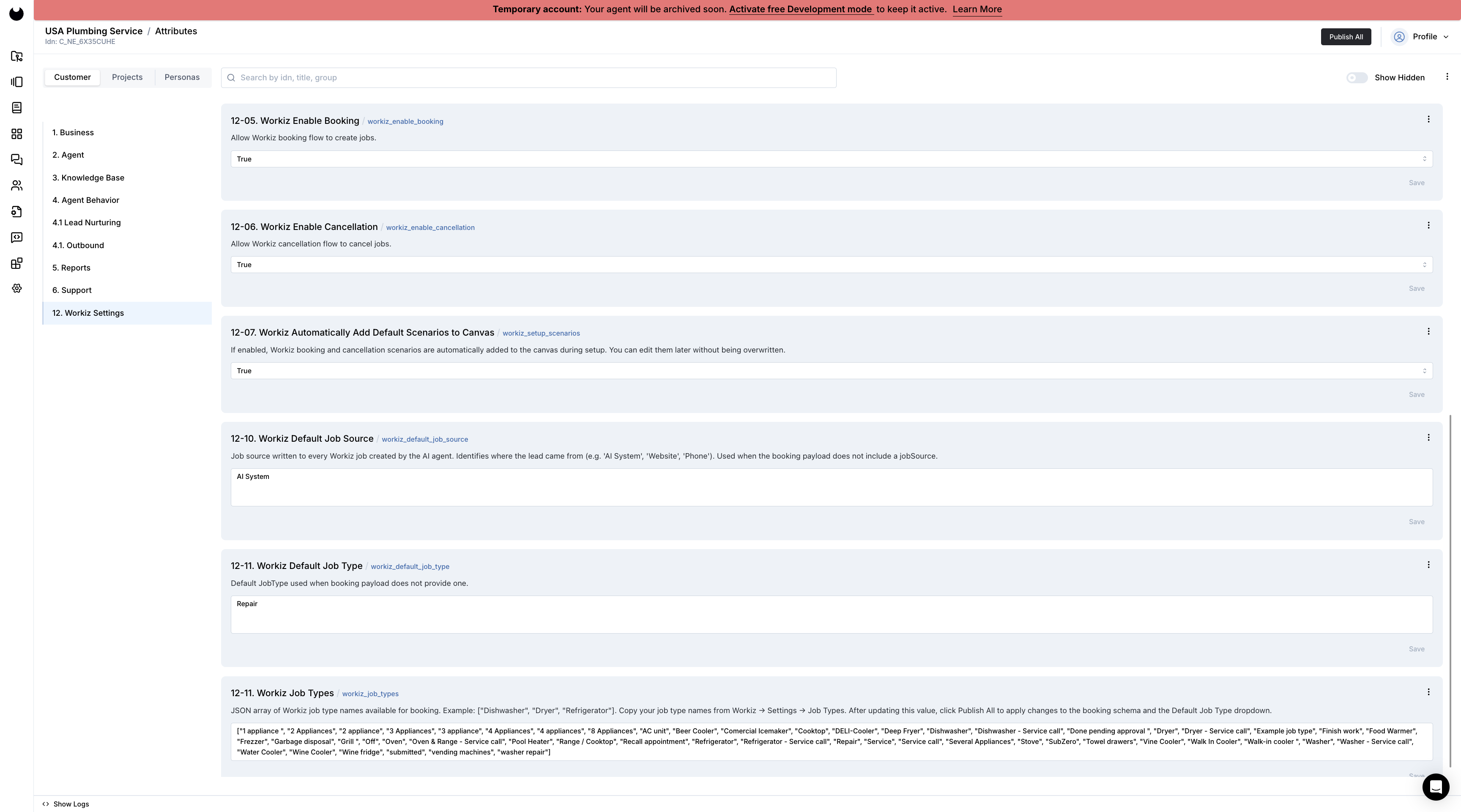Click the workiz_job_types idn link
This screenshot has width=1461, height=812.
370,694
